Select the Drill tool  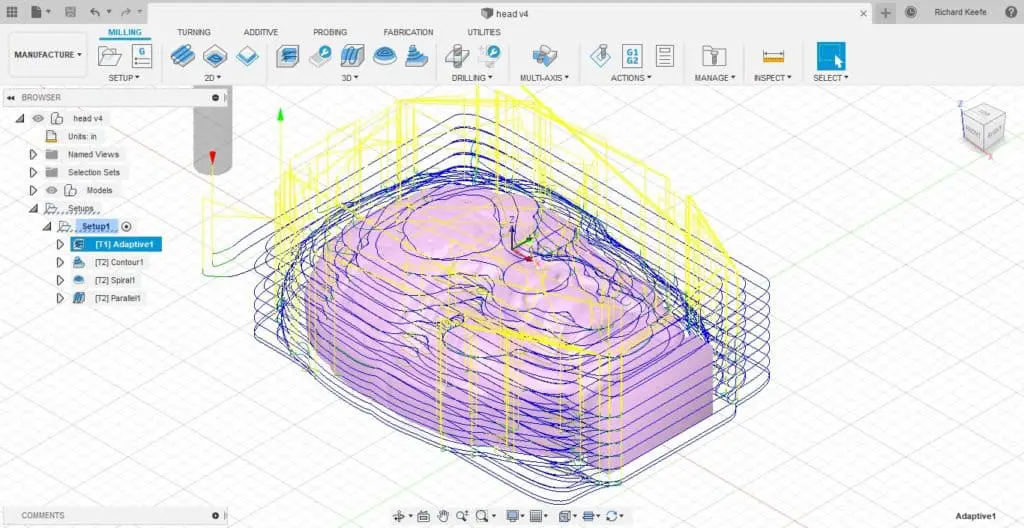(x=457, y=56)
